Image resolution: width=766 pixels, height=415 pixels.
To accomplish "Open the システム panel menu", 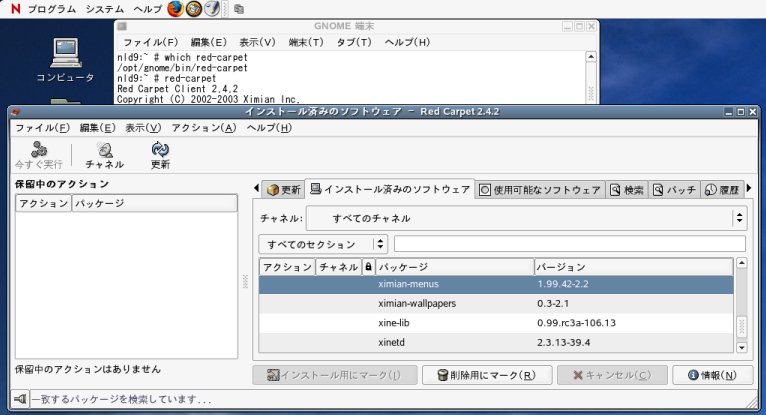I will click(x=105, y=9).
